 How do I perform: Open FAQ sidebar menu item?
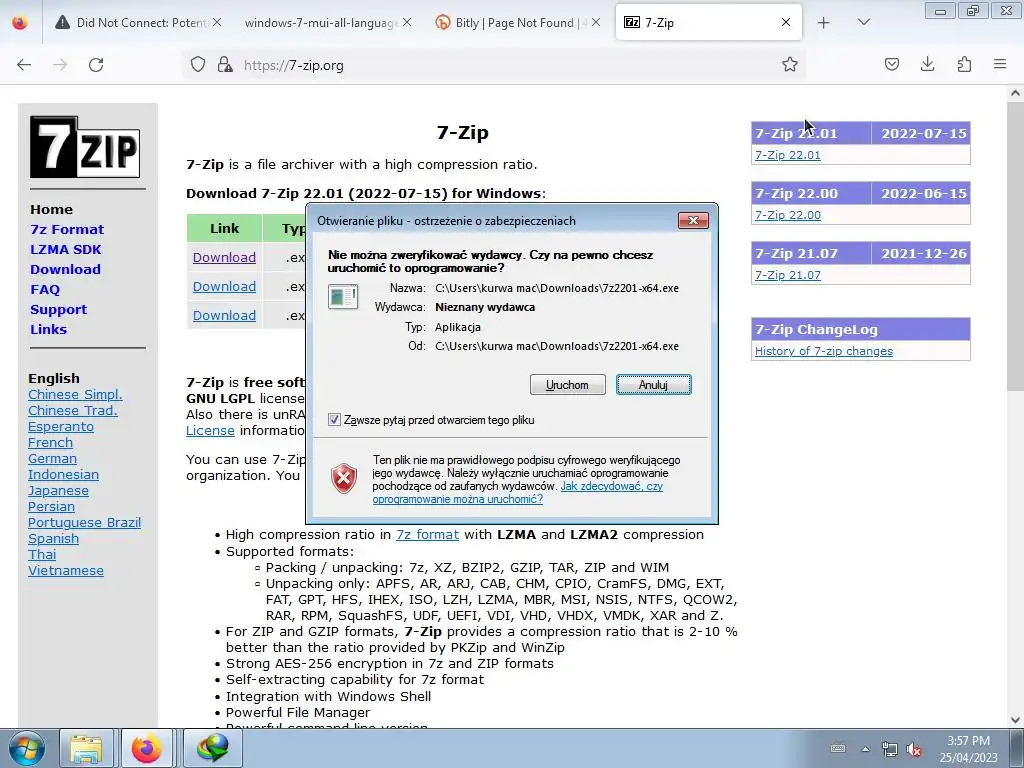(45, 289)
